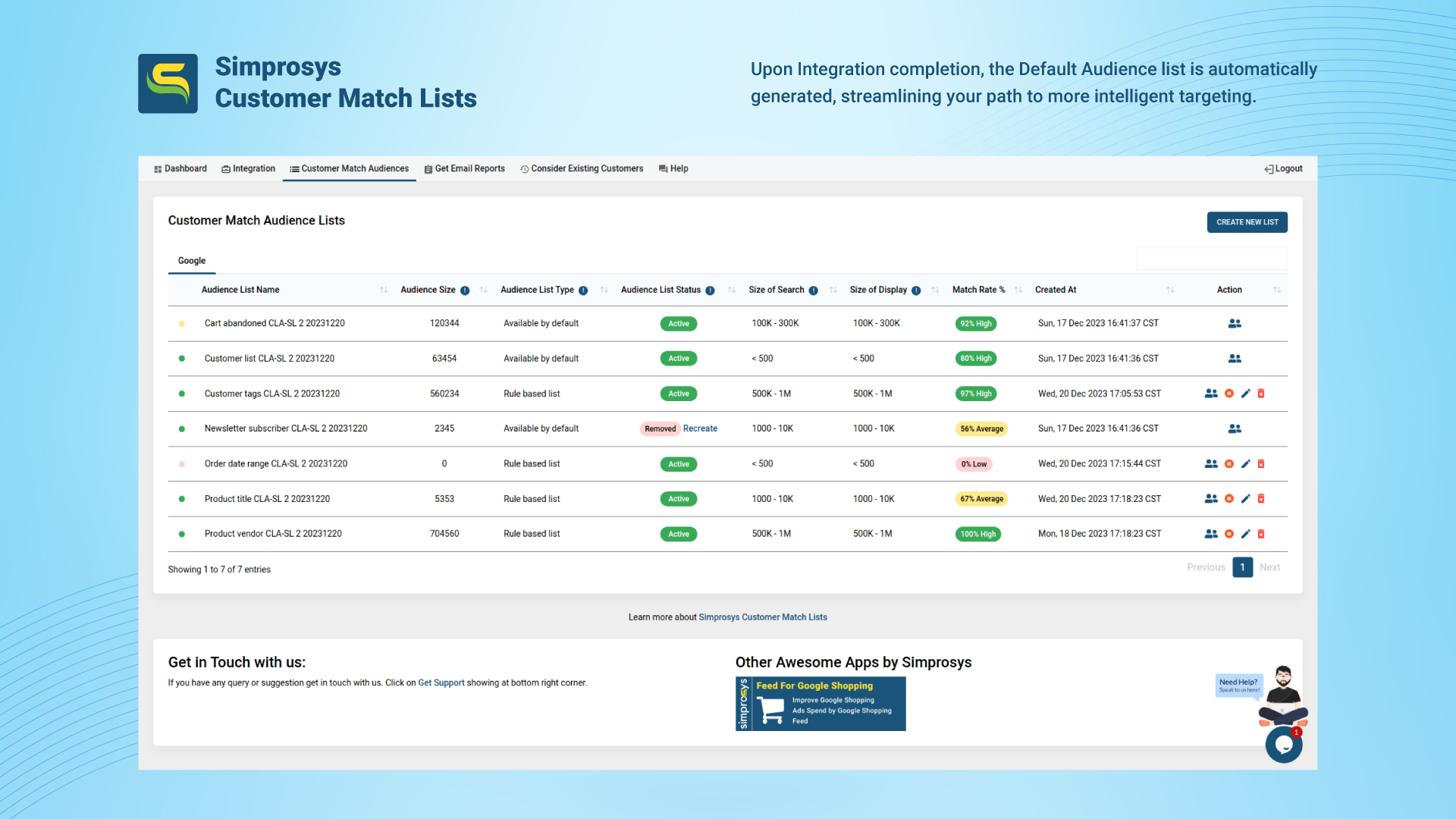
Task: Click the search input above table
Action: click(1211, 259)
